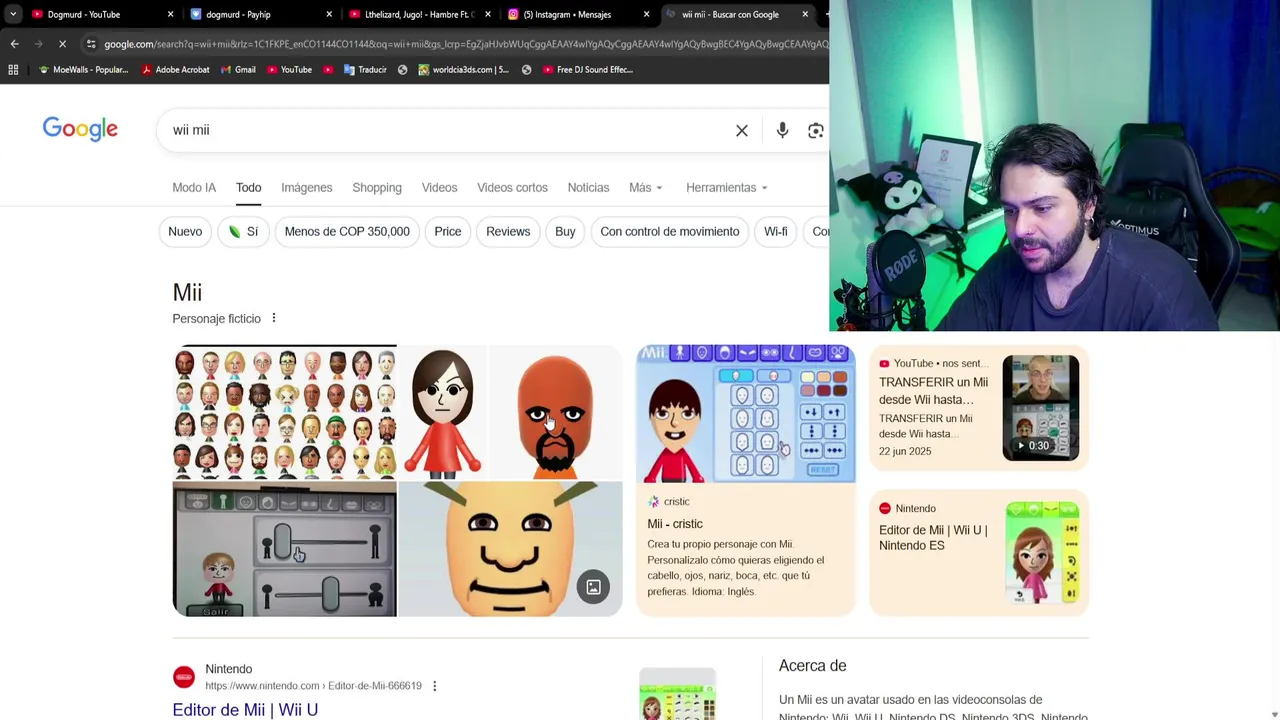
Task: Open the orange bearded Mii image
Action: tap(555, 412)
